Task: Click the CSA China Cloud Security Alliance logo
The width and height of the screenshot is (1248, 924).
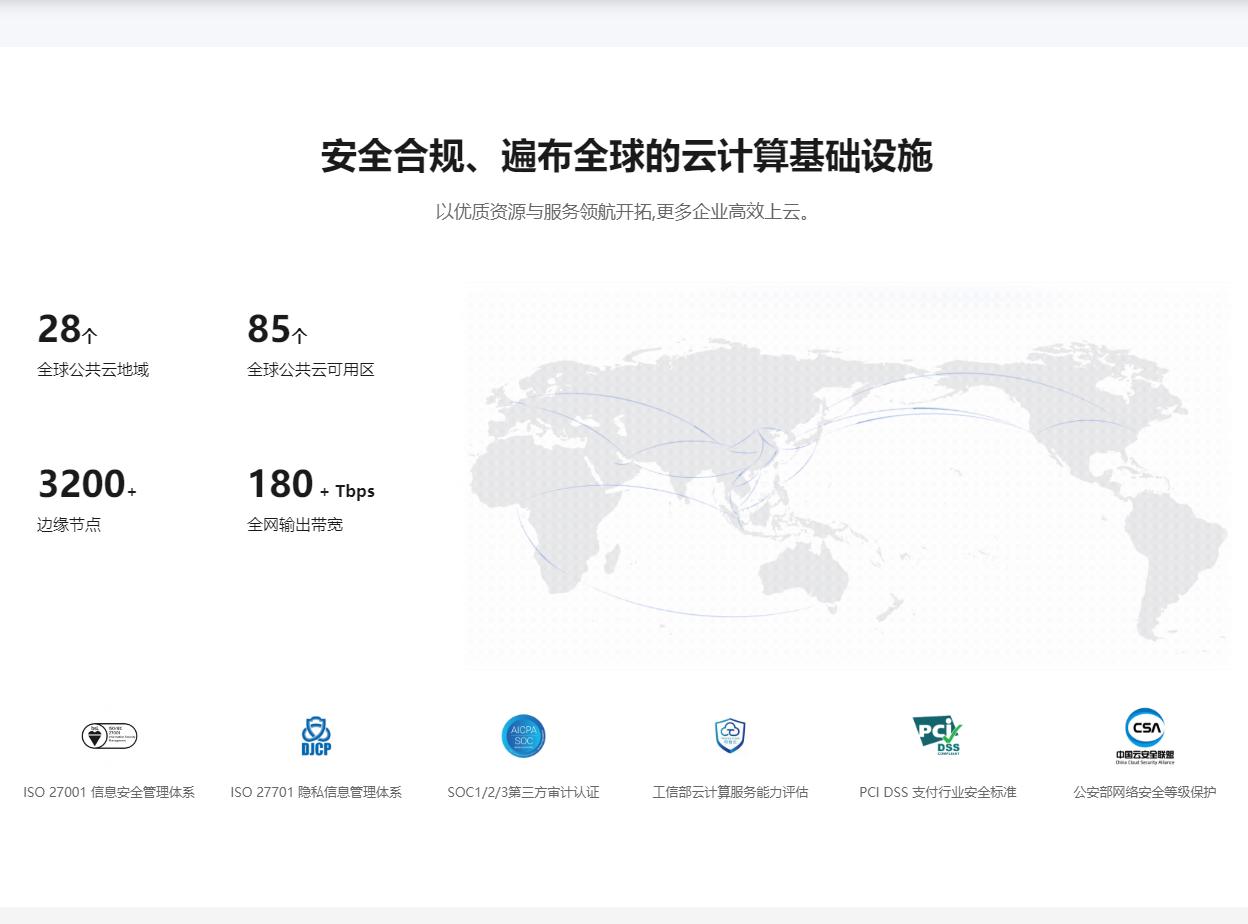Action: pyautogui.click(x=1145, y=736)
